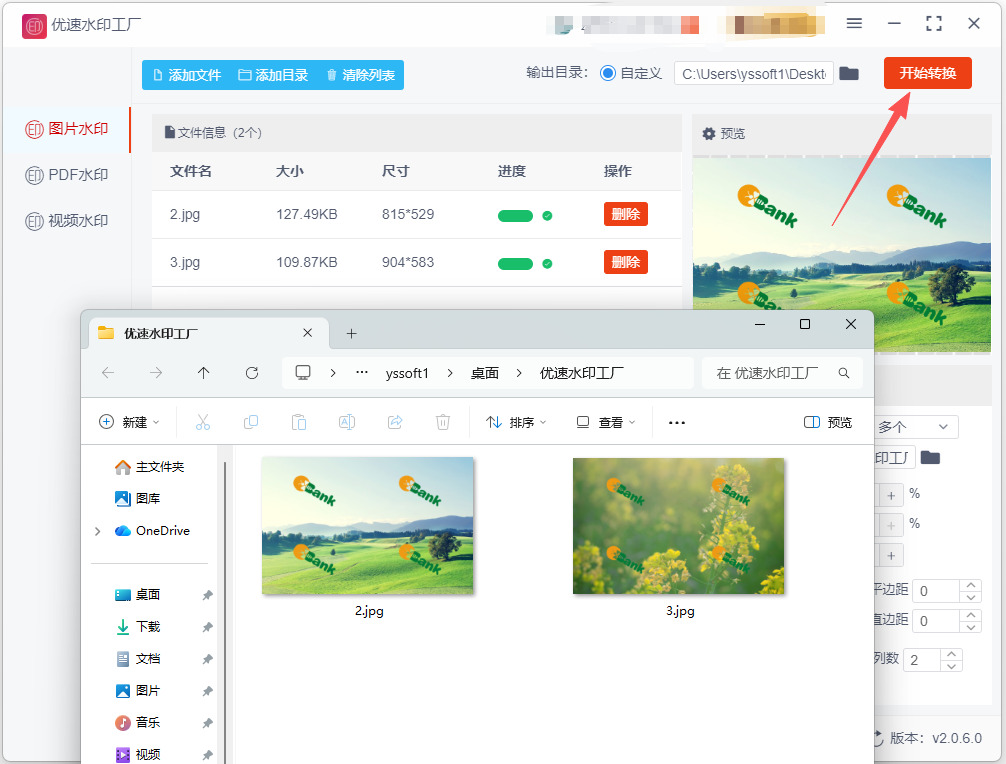Open 音乐 in the quick access list

point(137,723)
